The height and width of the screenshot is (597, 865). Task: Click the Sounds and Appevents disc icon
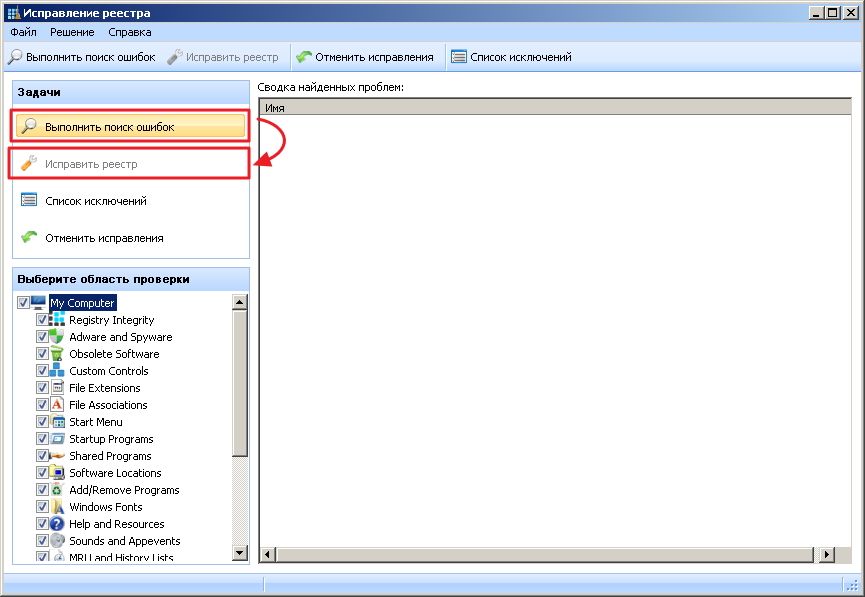[x=57, y=540]
